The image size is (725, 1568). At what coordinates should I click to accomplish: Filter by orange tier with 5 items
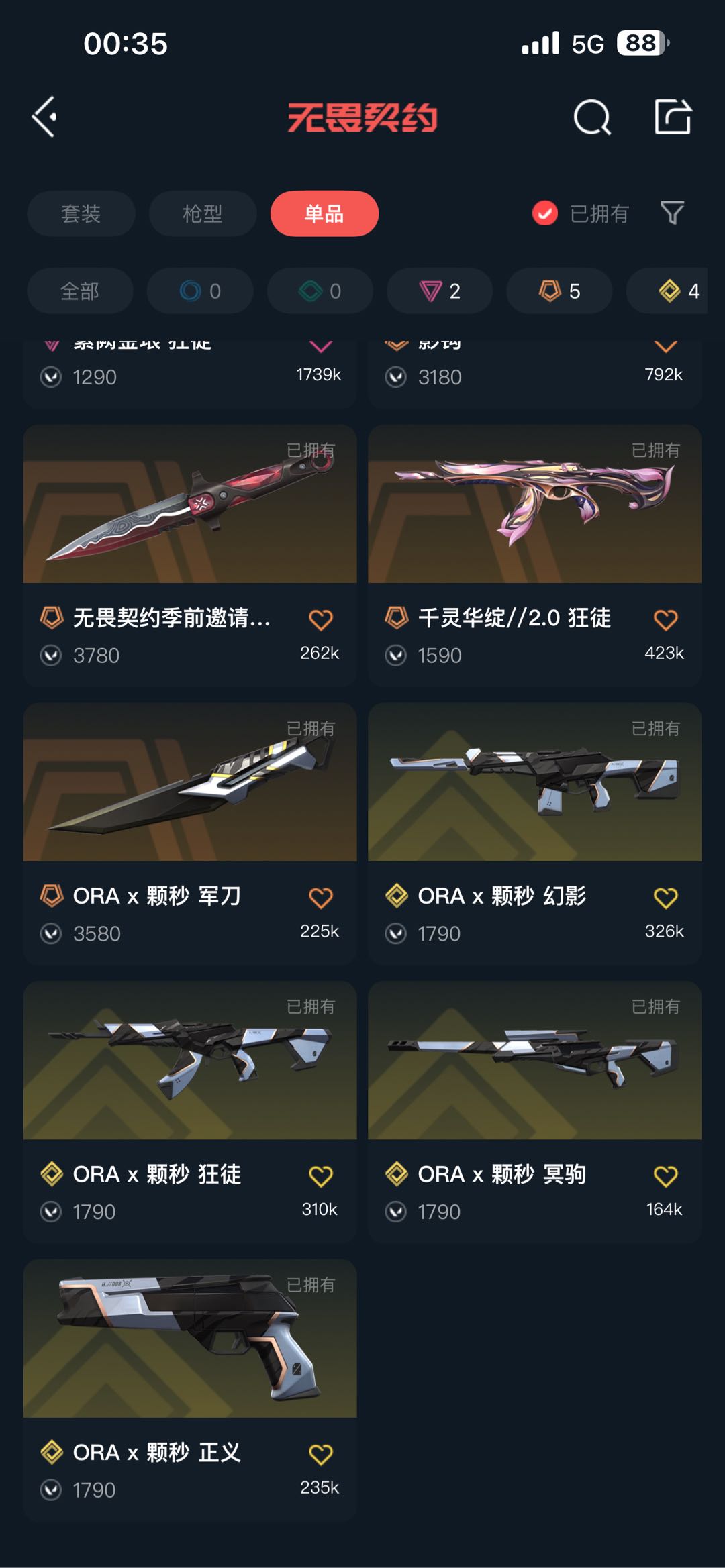point(559,291)
